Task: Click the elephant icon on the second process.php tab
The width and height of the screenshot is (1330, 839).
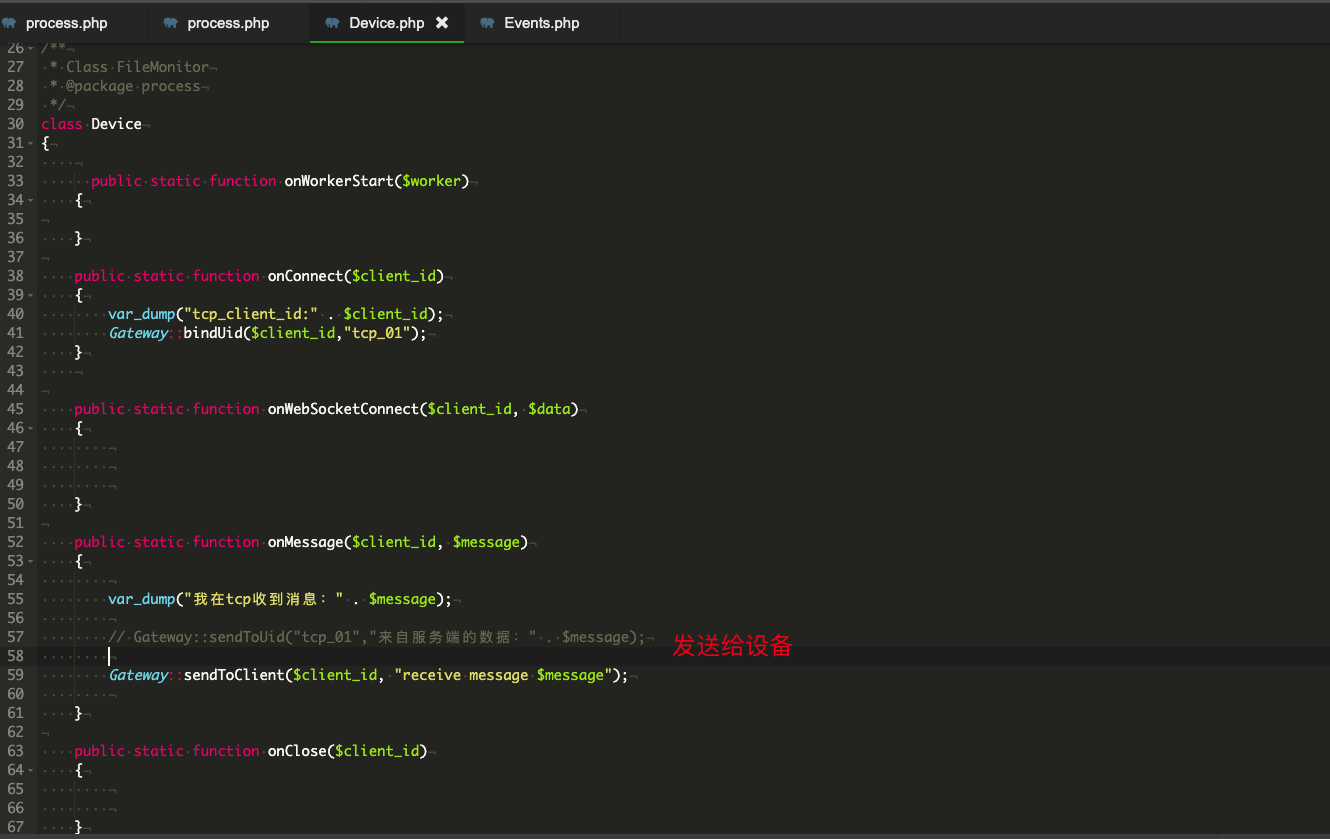Action: click(171, 22)
